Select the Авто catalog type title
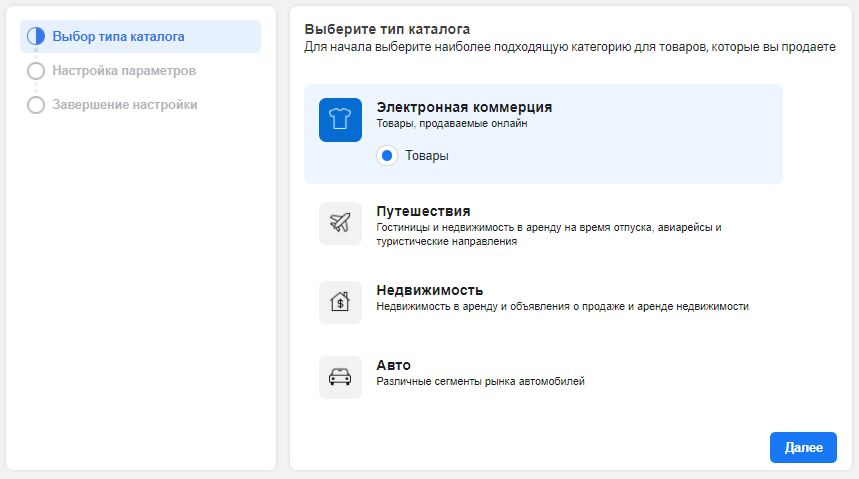 click(393, 365)
